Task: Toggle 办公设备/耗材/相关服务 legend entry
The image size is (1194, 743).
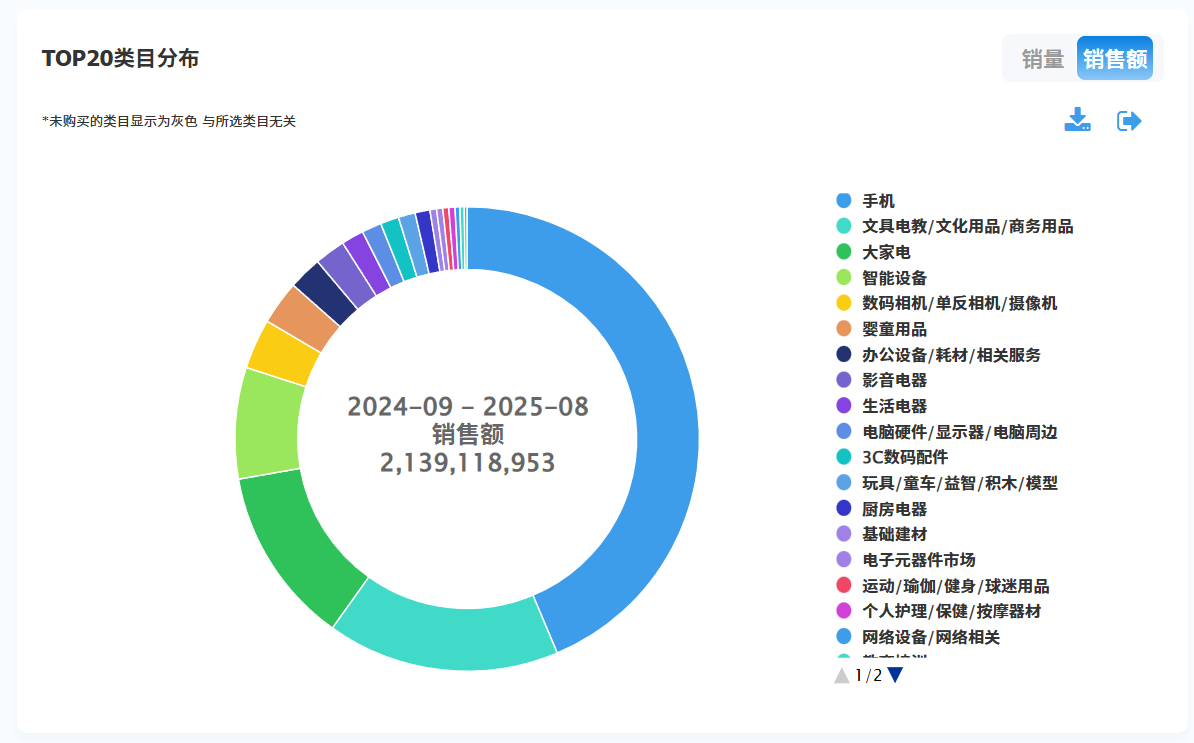Action: coord(938,355)
